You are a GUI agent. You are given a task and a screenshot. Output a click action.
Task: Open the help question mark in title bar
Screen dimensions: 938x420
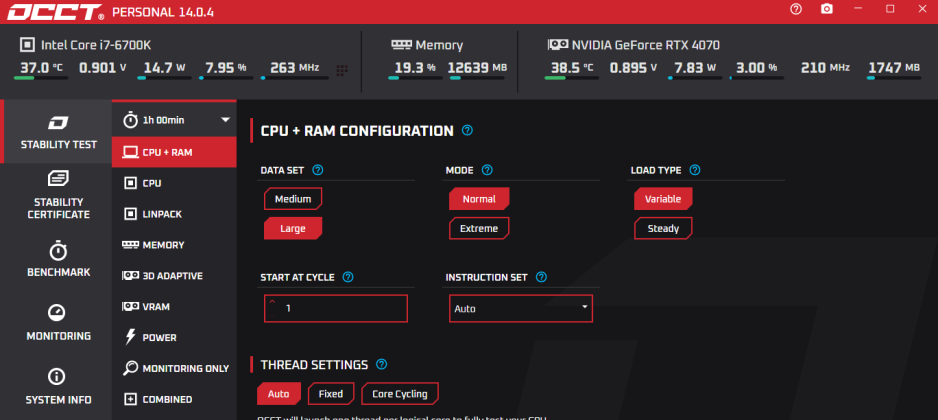[796, 9]
